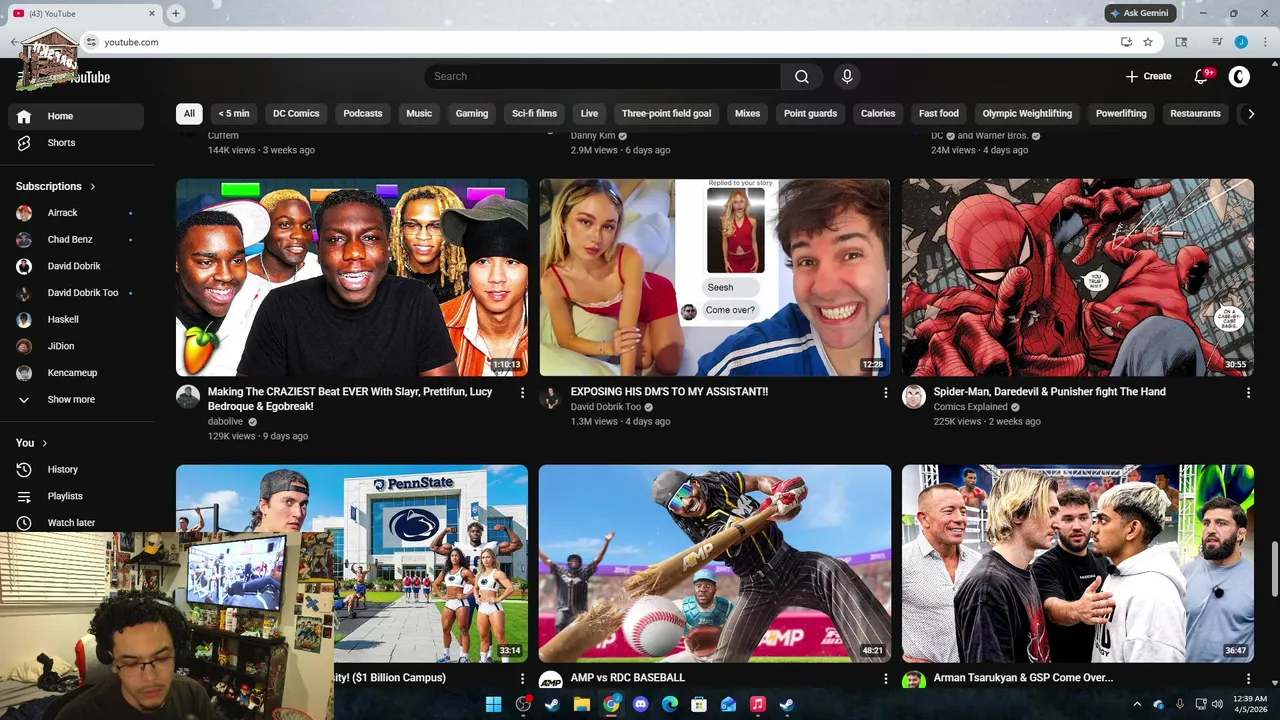Open JiDion subscription channel
This screenshot has width=1280, height=720.
(76, 346)
